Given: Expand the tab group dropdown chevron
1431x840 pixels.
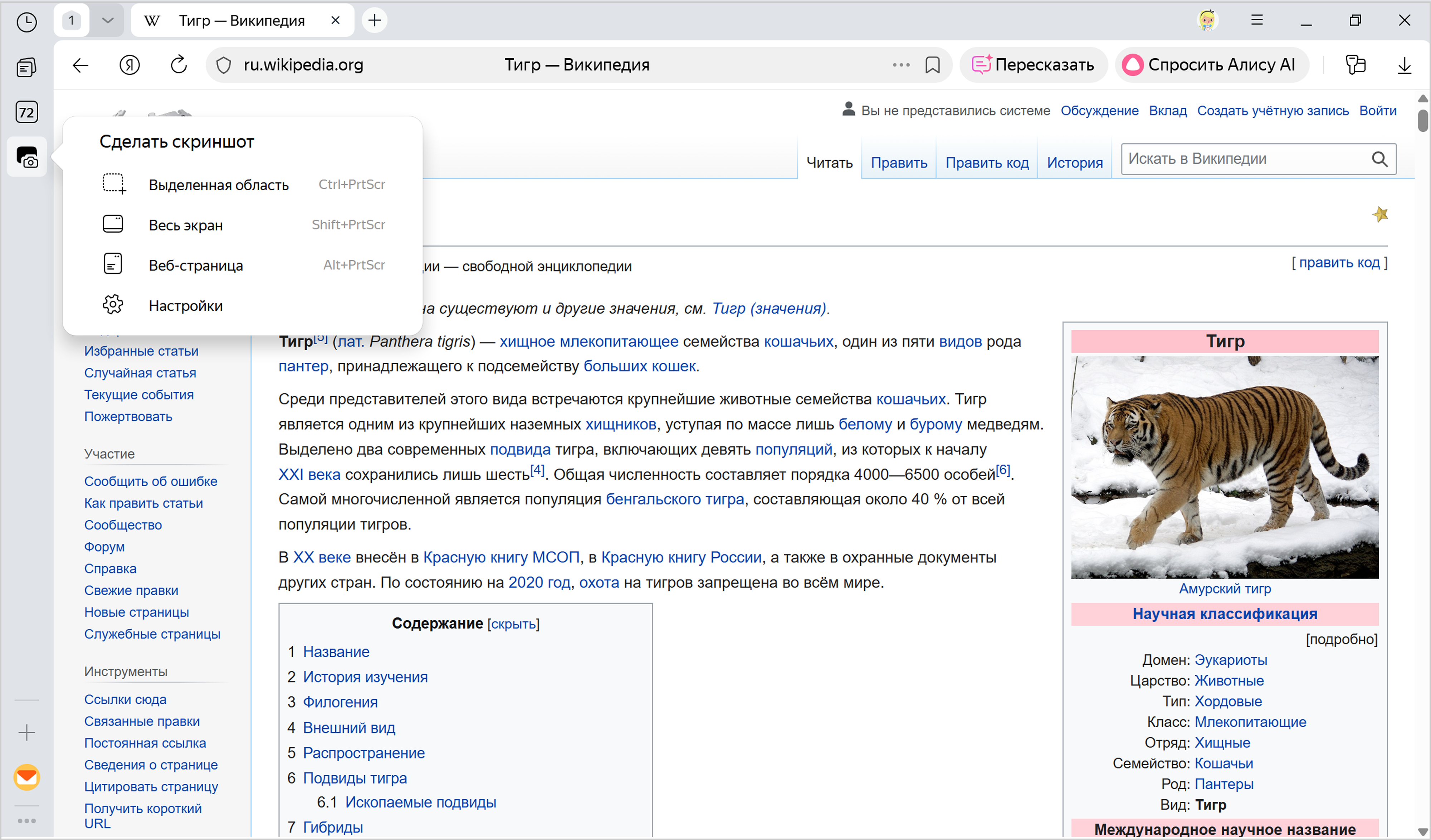Looking at the screenshot, I should click(107, 20).
